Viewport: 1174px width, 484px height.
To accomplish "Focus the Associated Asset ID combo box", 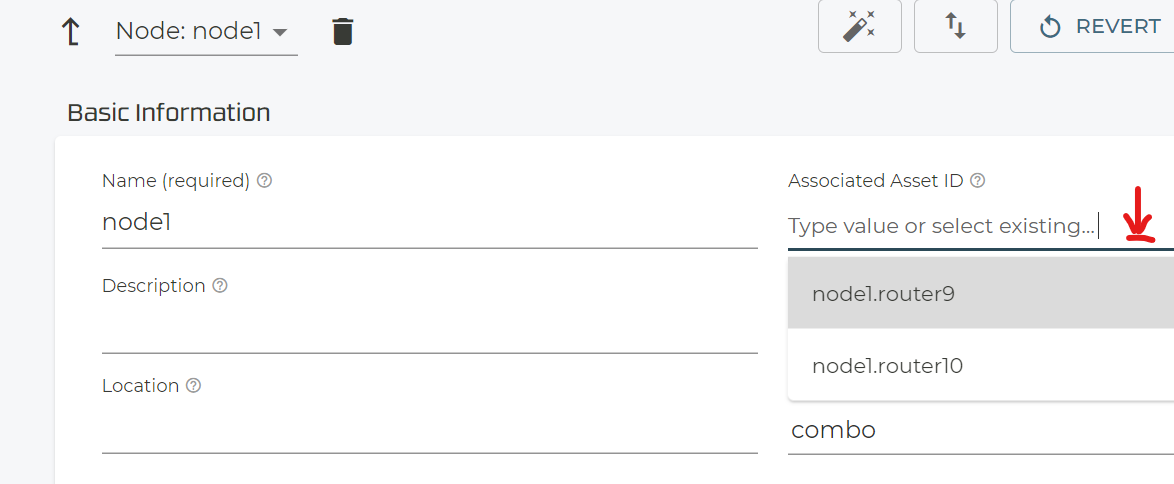I will click(940, 226).
